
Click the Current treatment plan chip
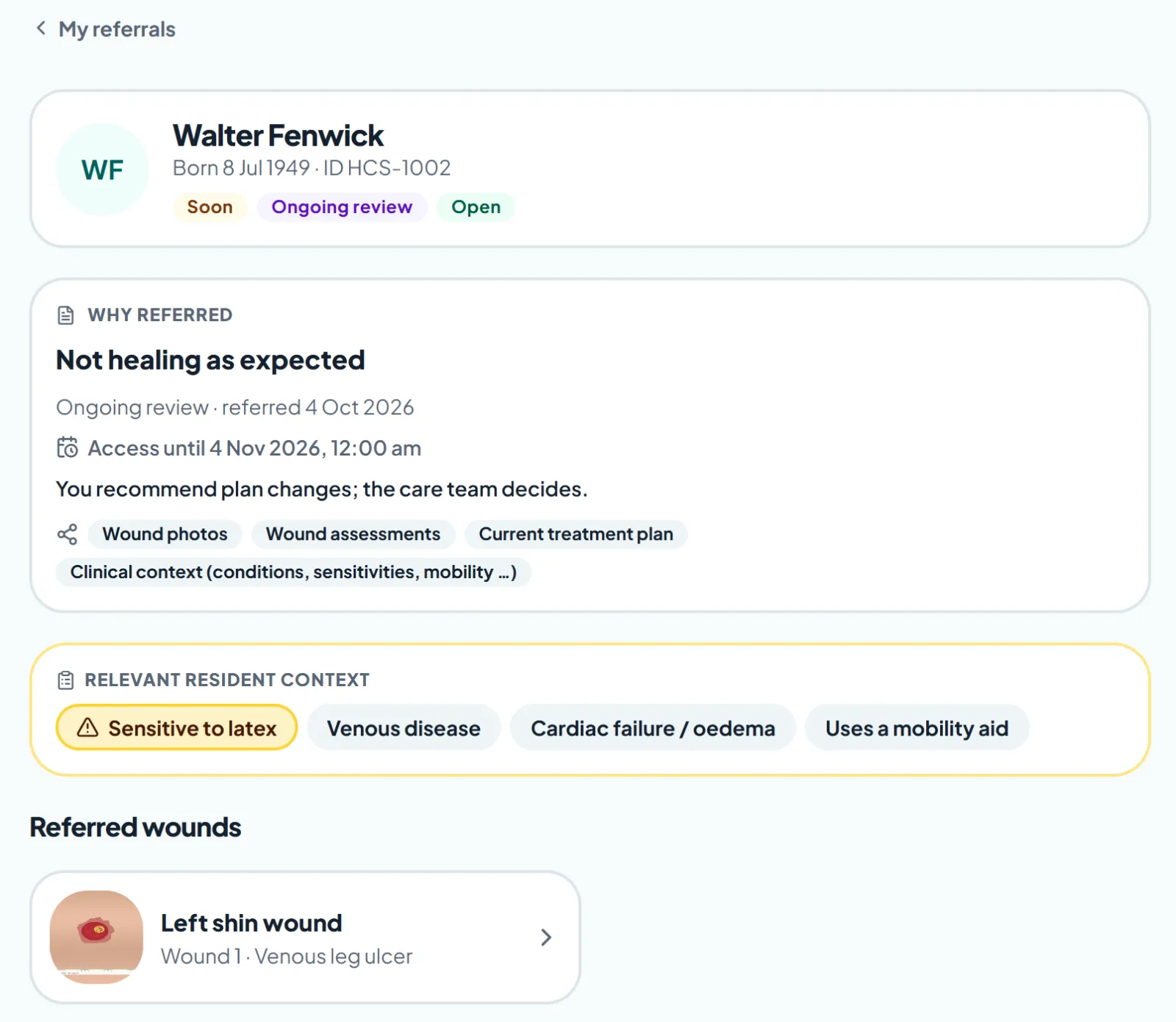tap(576, 534)
